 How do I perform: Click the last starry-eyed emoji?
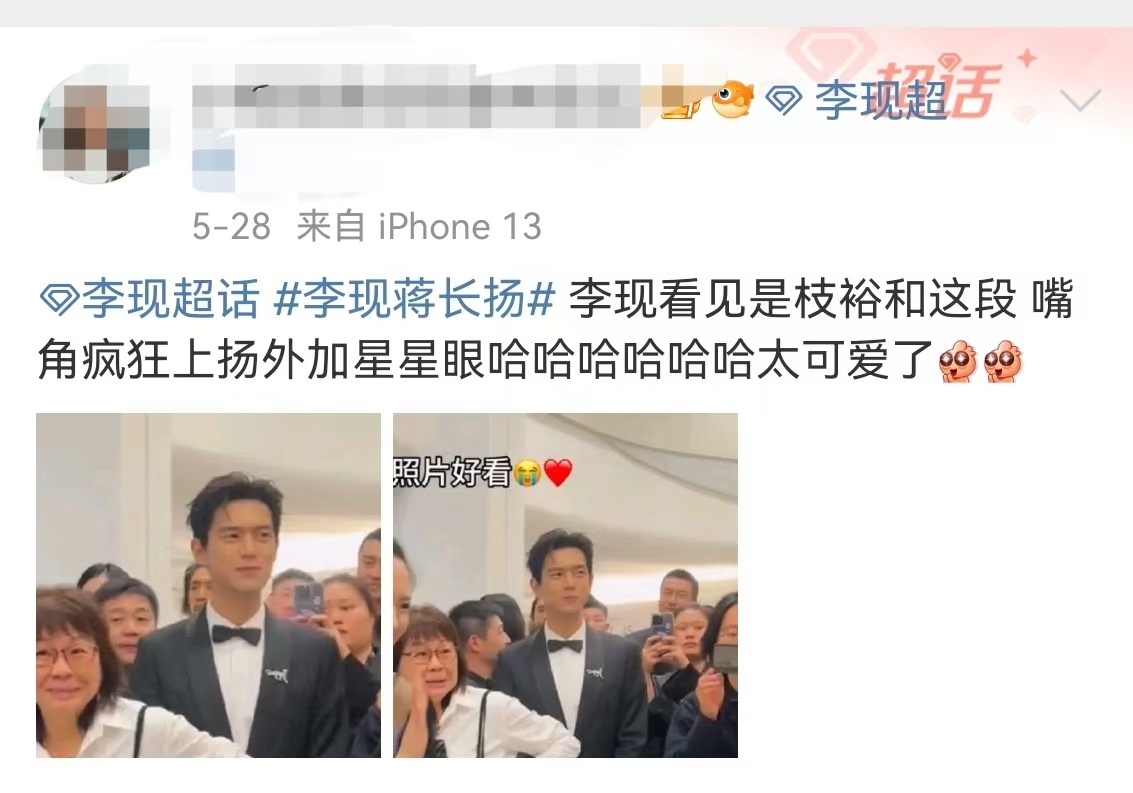[x=1003, y=361]
